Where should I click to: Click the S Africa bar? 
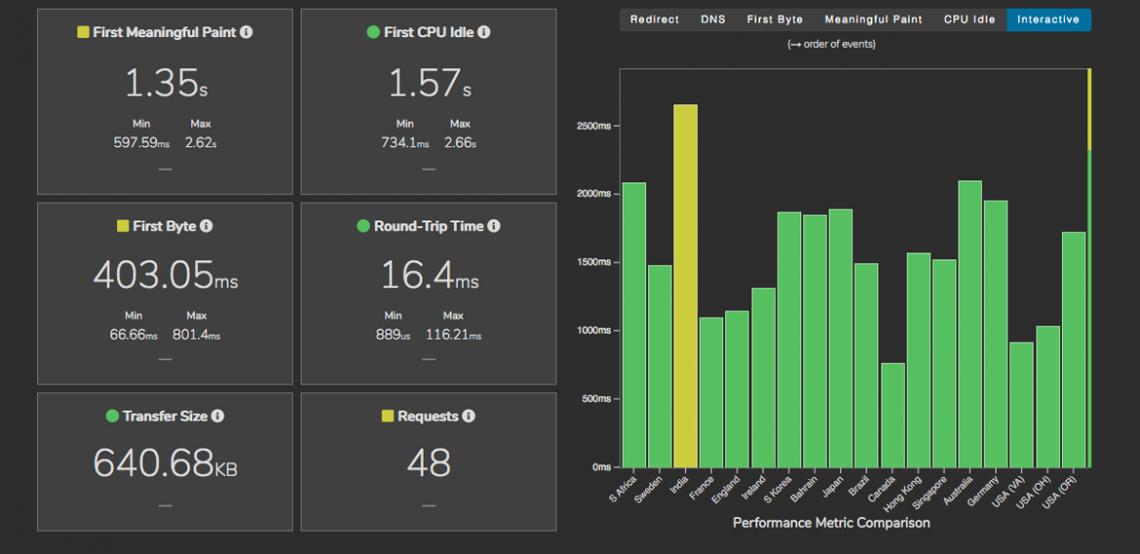(x=634, y=324)
